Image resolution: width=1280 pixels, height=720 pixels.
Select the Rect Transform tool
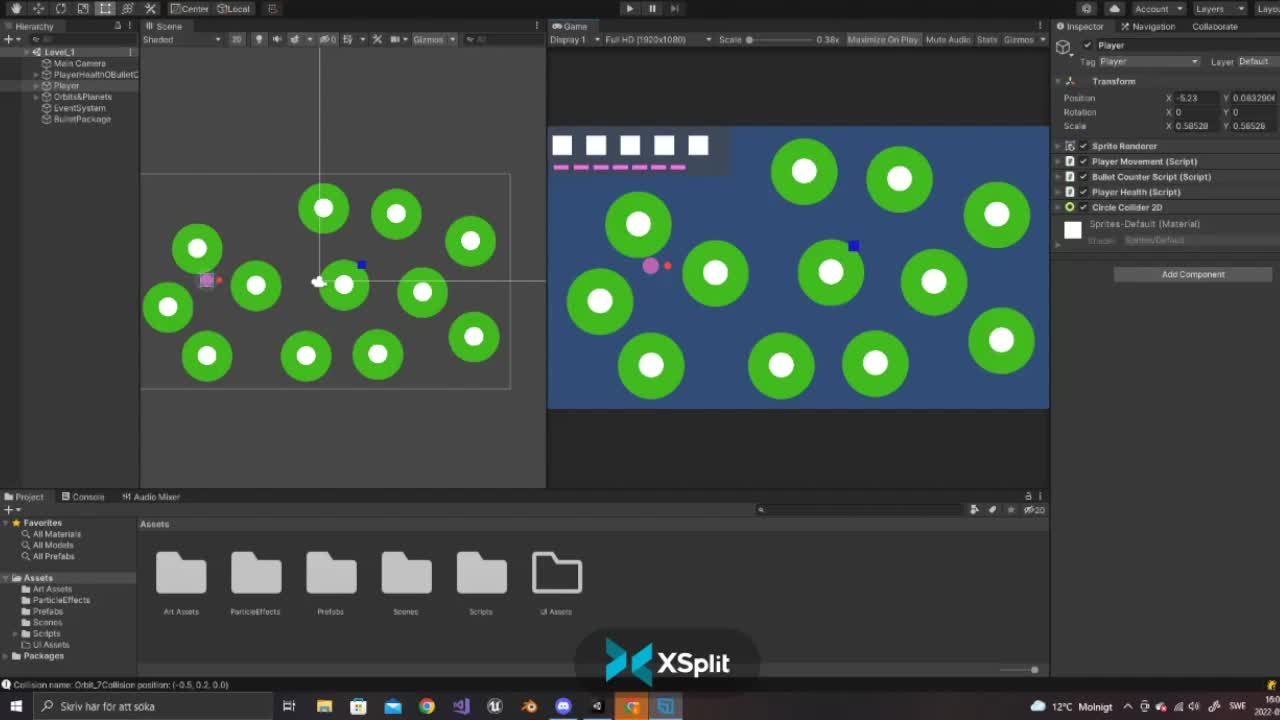pyautogui.click(x=106, y=8)
